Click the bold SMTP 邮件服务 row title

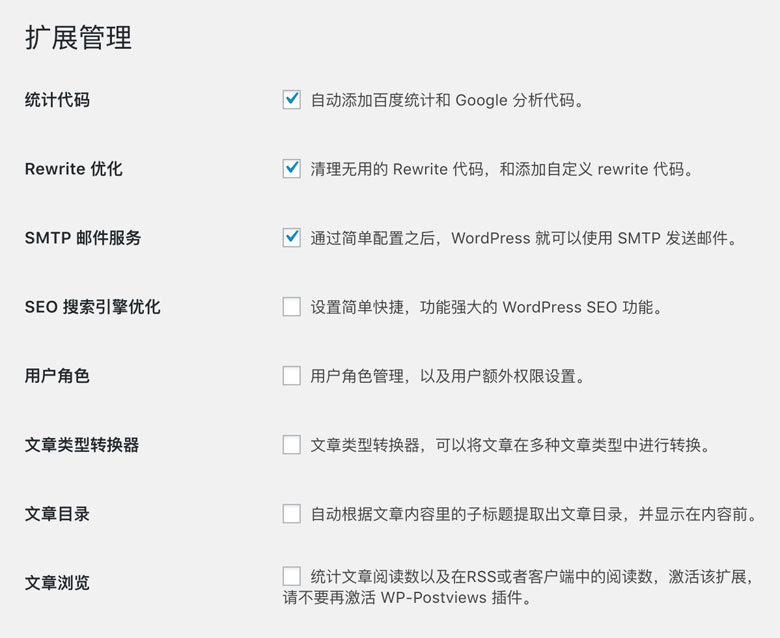click(x=83, y=238)
